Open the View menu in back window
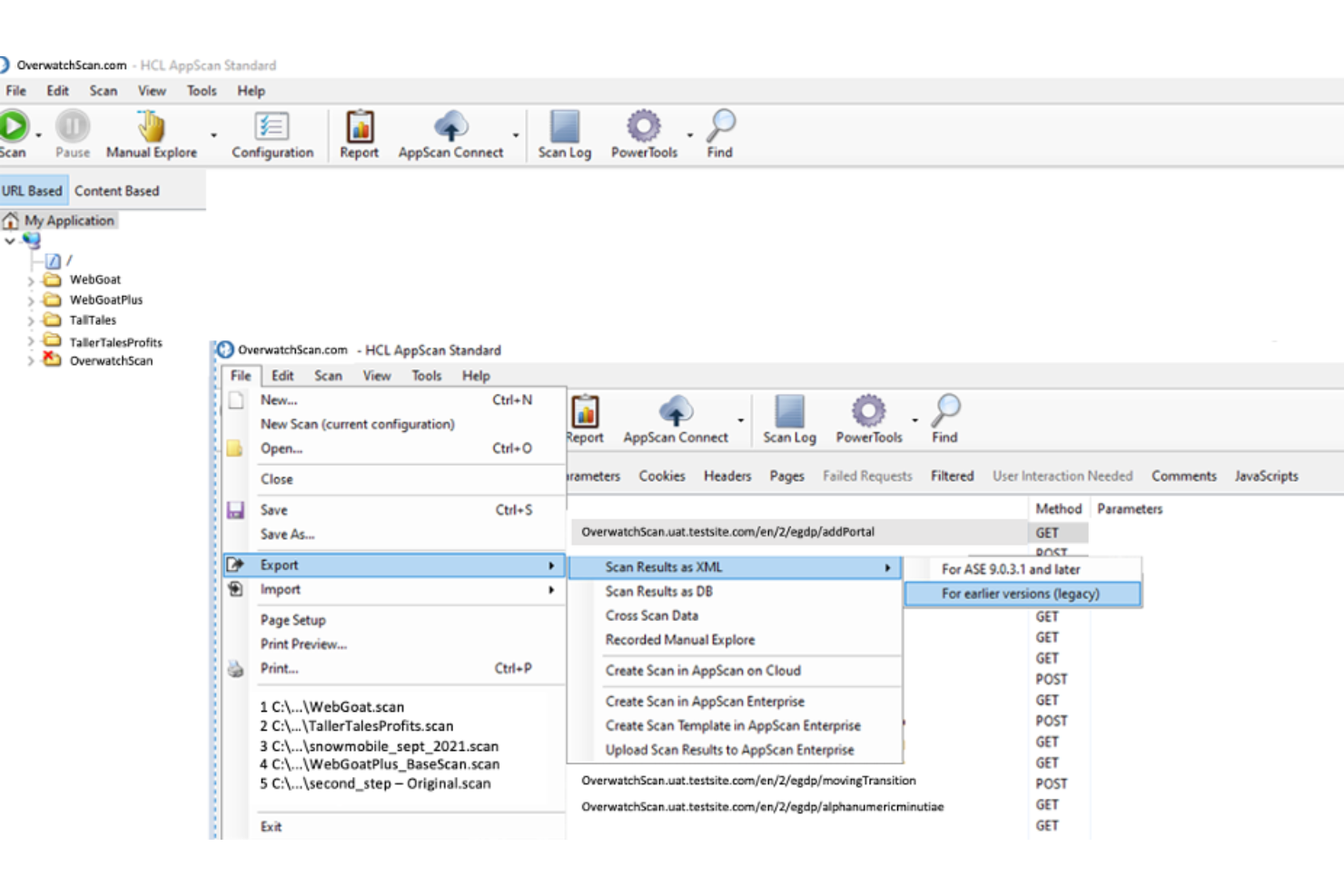The image size is (1344, 896). click(152, 91)
